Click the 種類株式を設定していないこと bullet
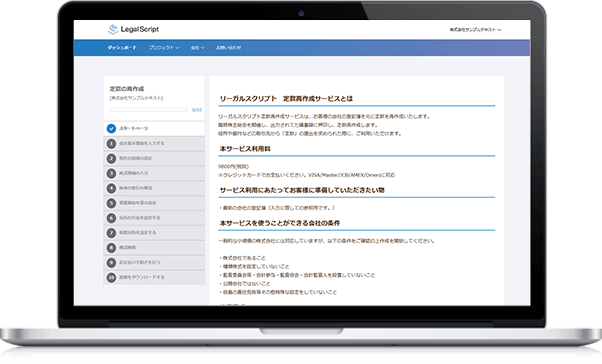 point(254,266)
